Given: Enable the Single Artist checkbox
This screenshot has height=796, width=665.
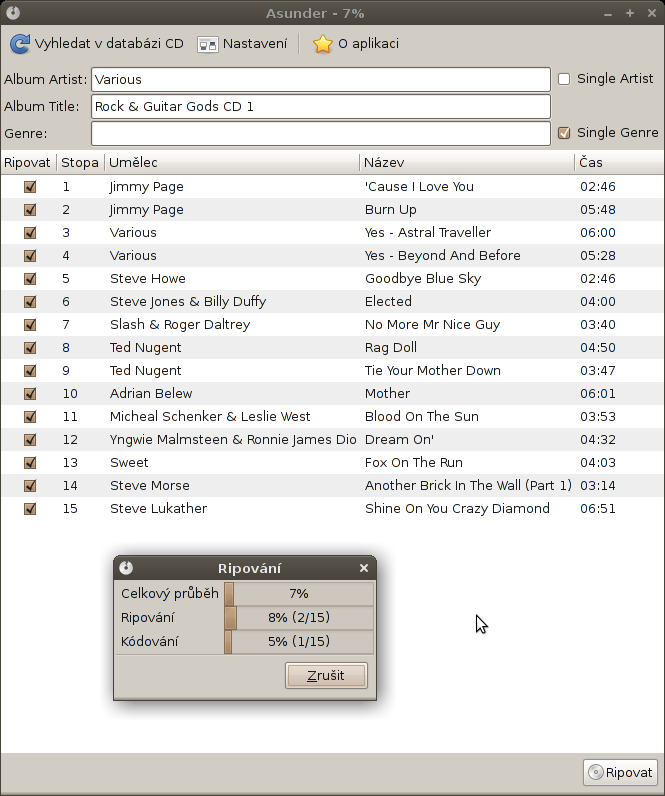Looking at the screenshot, I should [x=564, y=79].
